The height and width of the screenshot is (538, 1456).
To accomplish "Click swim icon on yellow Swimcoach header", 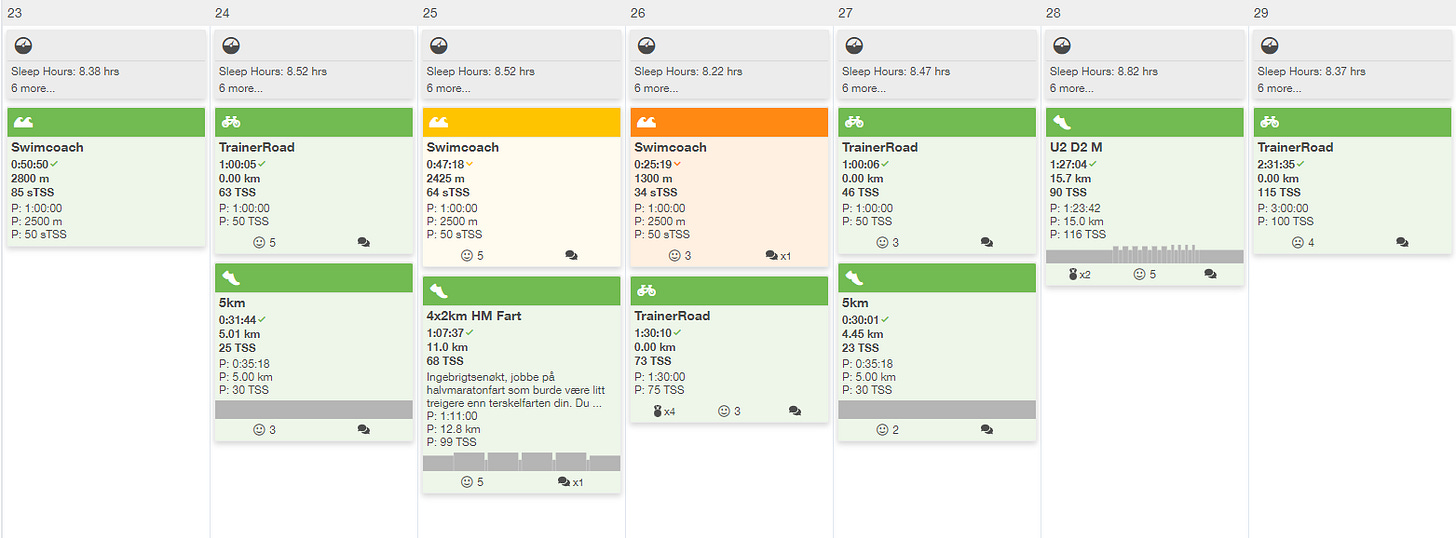I will (x=438, y=122).
